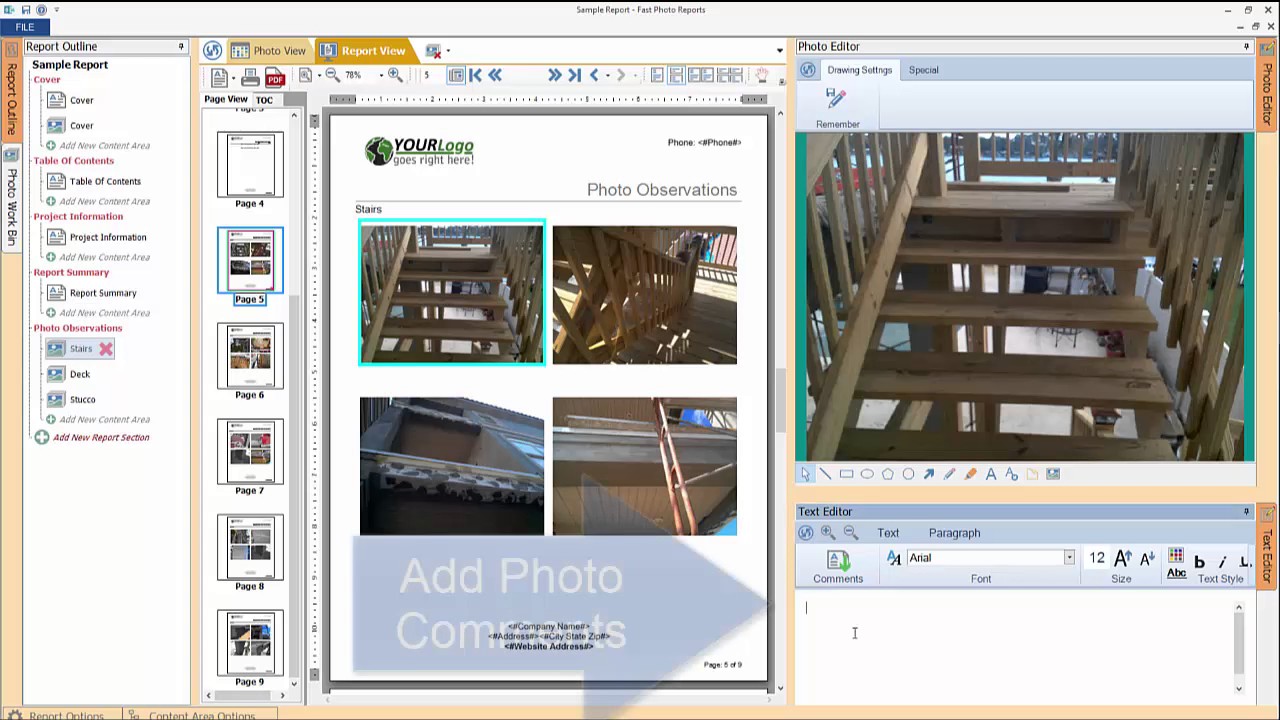Select Stucco in Report Outline
Viewport: 1280px width, 720px height.
click(83, 399)
